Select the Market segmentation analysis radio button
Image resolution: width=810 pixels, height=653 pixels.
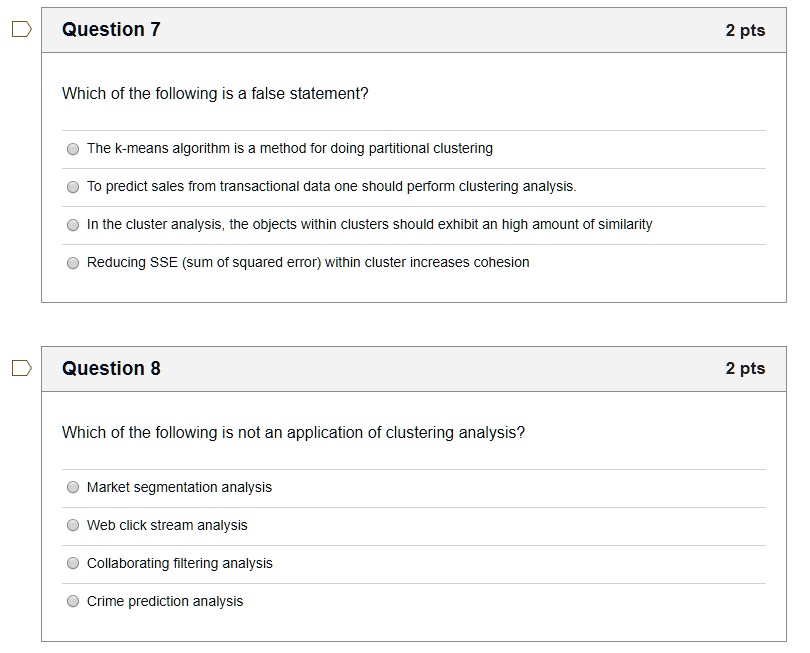tap(73, 487)
